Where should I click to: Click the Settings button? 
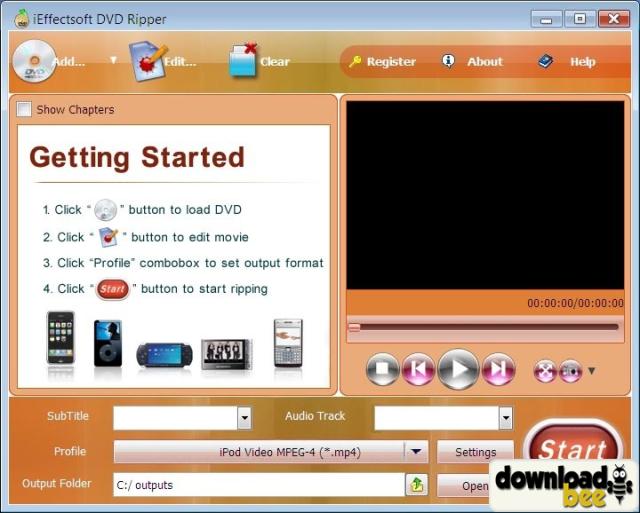coord(476,452)
